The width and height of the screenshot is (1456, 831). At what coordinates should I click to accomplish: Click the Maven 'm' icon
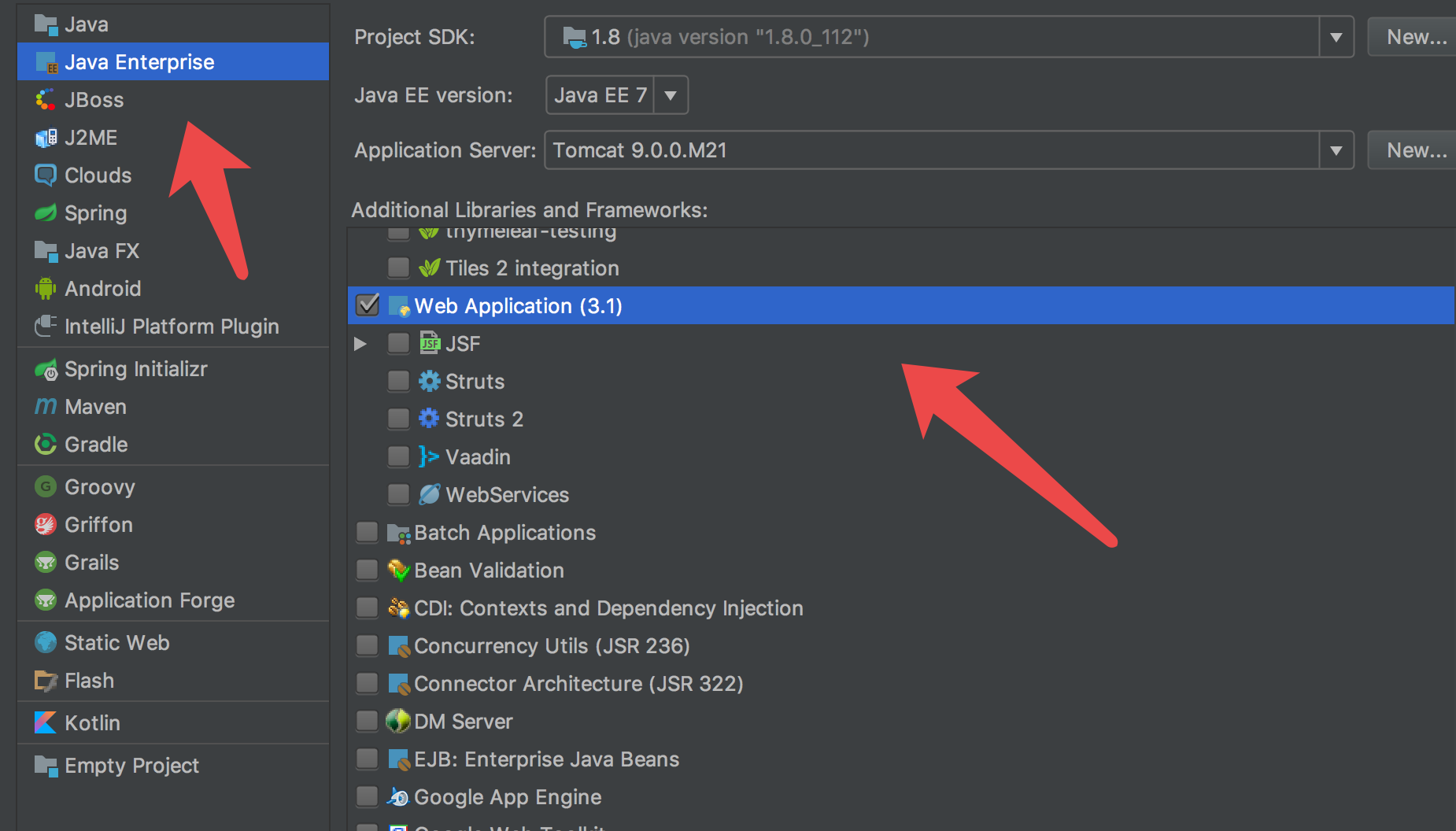46,407
